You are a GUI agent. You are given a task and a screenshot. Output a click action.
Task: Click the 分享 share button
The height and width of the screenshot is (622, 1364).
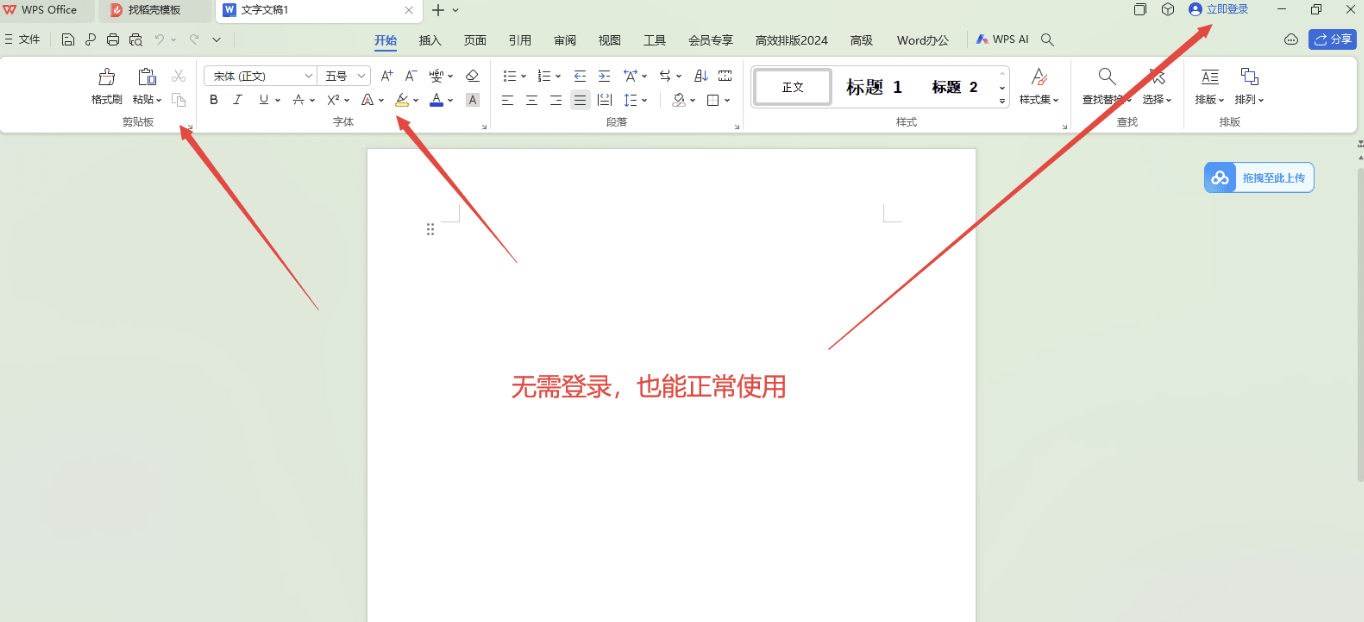pyautogui.click(x=1332, y=40)
